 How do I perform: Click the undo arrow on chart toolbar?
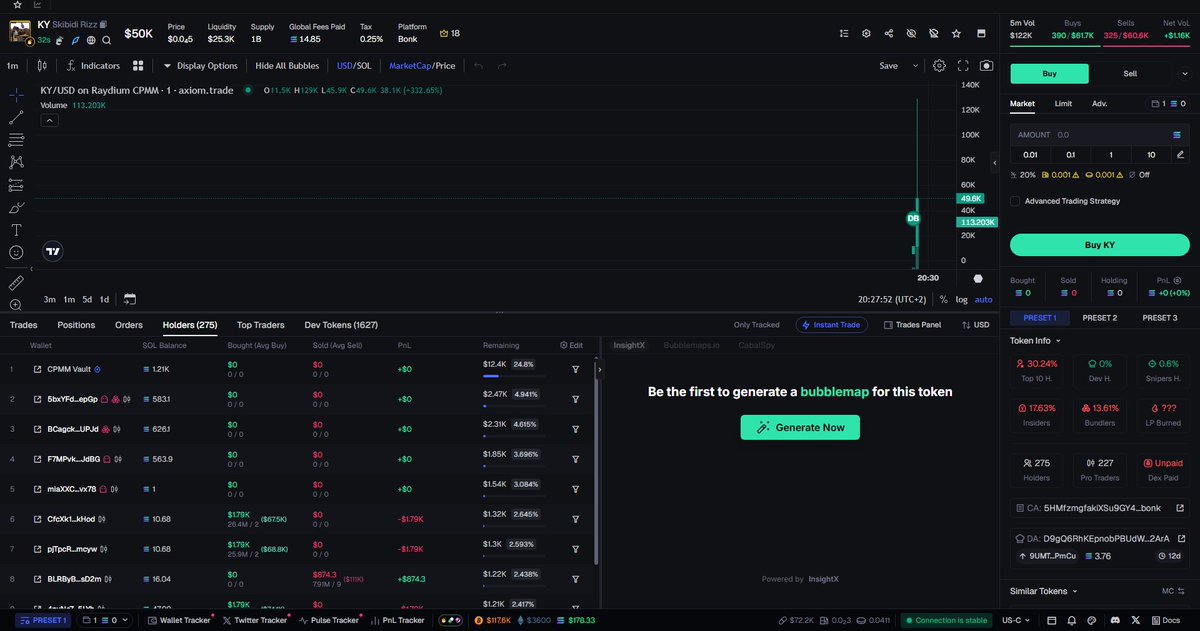point(478,66)
